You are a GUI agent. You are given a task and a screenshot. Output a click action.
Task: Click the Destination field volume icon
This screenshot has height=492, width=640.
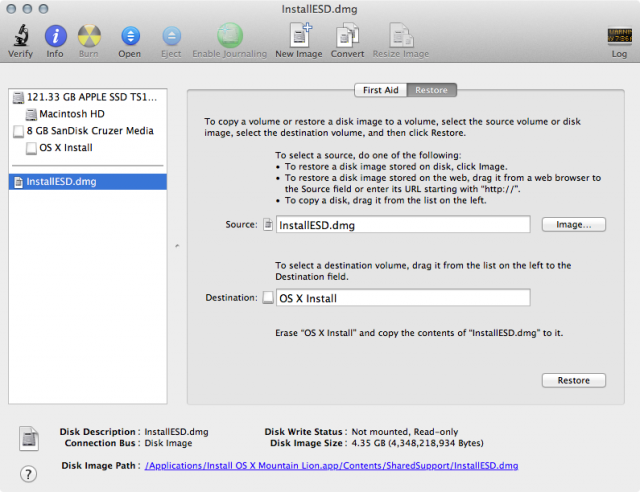pos(268,297)
